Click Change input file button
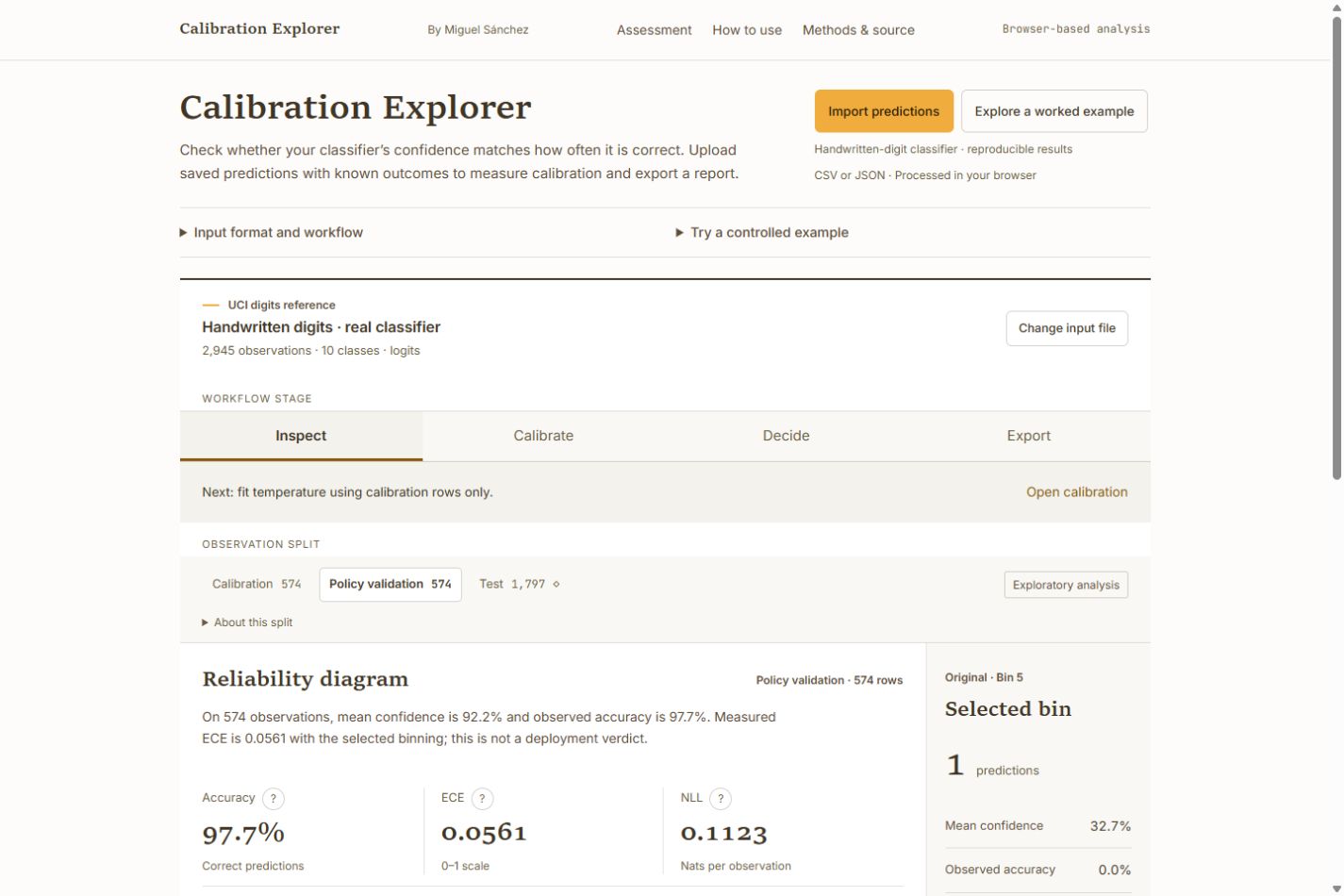 [x=1067, y=328]
